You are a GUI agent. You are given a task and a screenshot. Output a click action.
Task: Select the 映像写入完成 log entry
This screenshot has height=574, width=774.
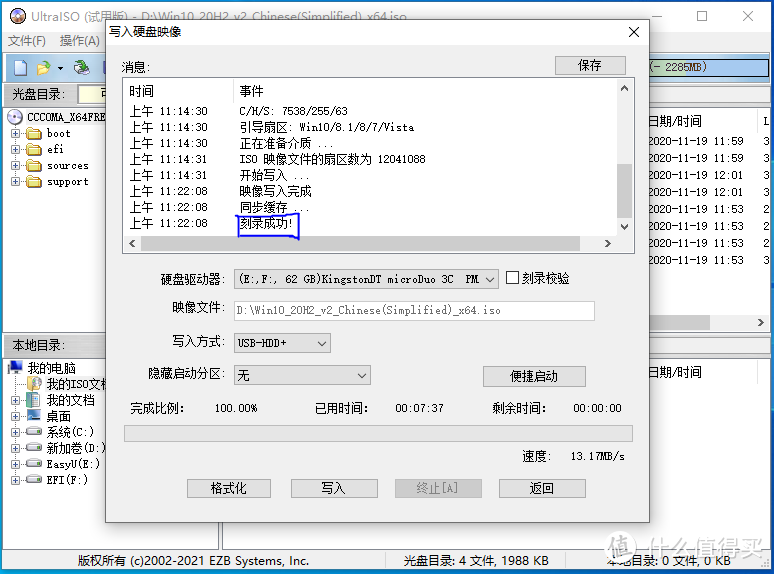pos(275,191)
